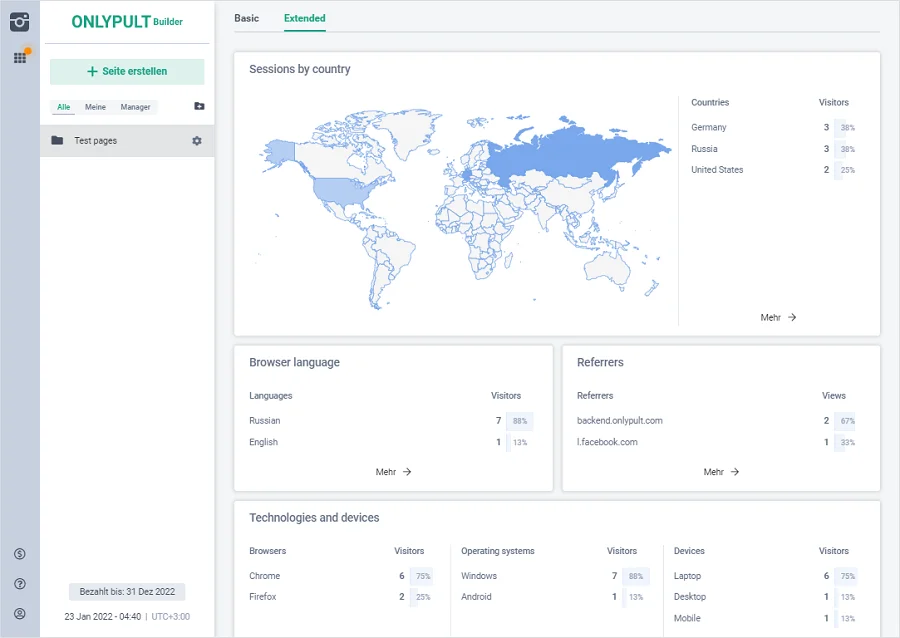Screen dimensions: 900x638
Task: Select the Alle filter
Action: coord(64,107)
